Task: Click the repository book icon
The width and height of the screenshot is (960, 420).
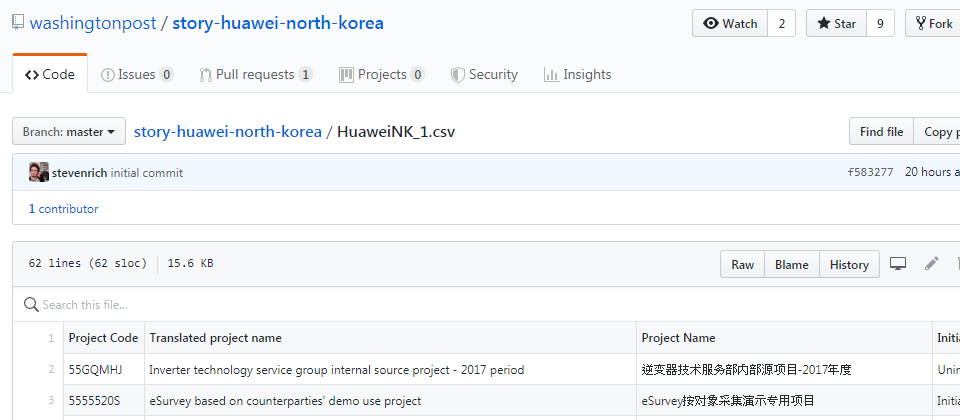Action: click(18, 23)
